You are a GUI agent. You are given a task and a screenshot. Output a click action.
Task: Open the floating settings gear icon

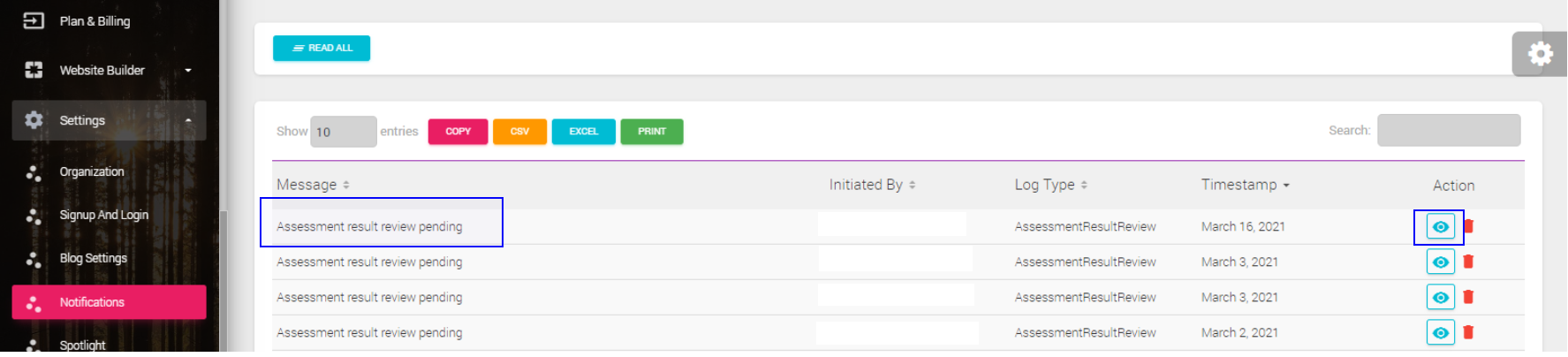coord(1540,54)
